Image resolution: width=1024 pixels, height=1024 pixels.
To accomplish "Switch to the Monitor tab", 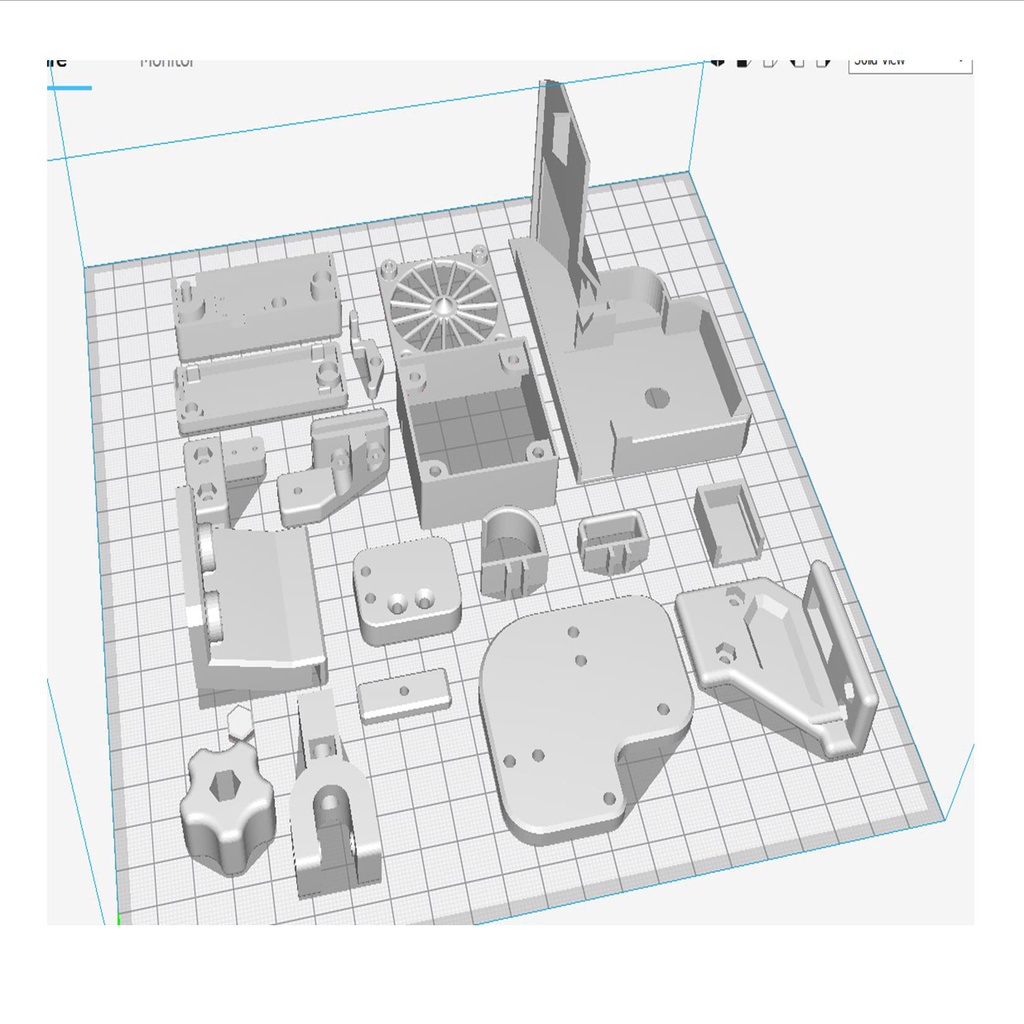I will [167, 63].
